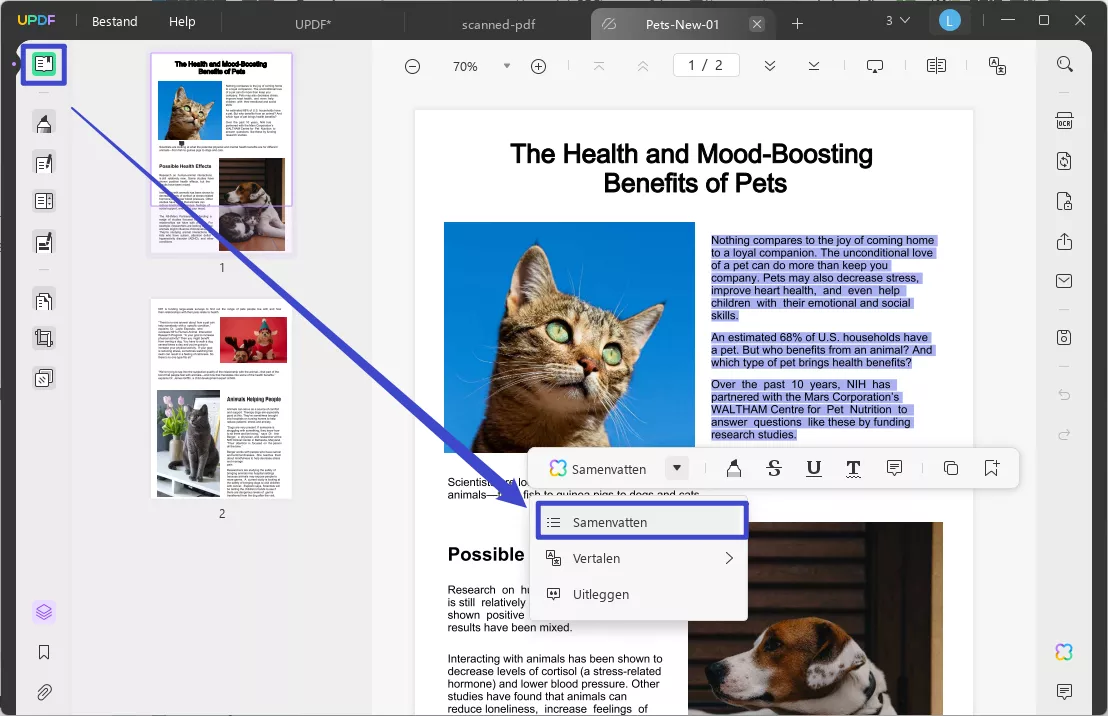The width and height of the screenshot is (1108, 716).
Task: Select the highlighter comment tool in sidebar
Action: pos(44,124)
